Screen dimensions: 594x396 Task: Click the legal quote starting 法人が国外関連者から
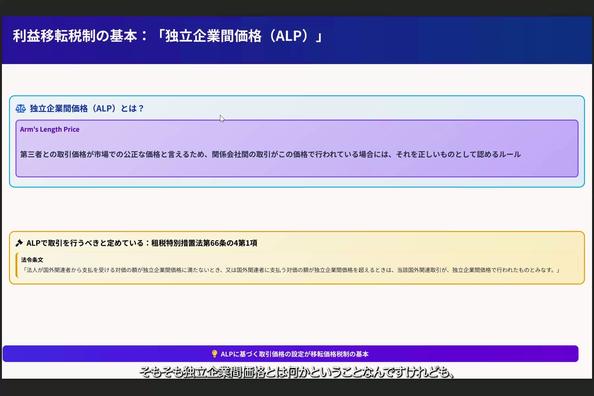click(x=291, y=270)
